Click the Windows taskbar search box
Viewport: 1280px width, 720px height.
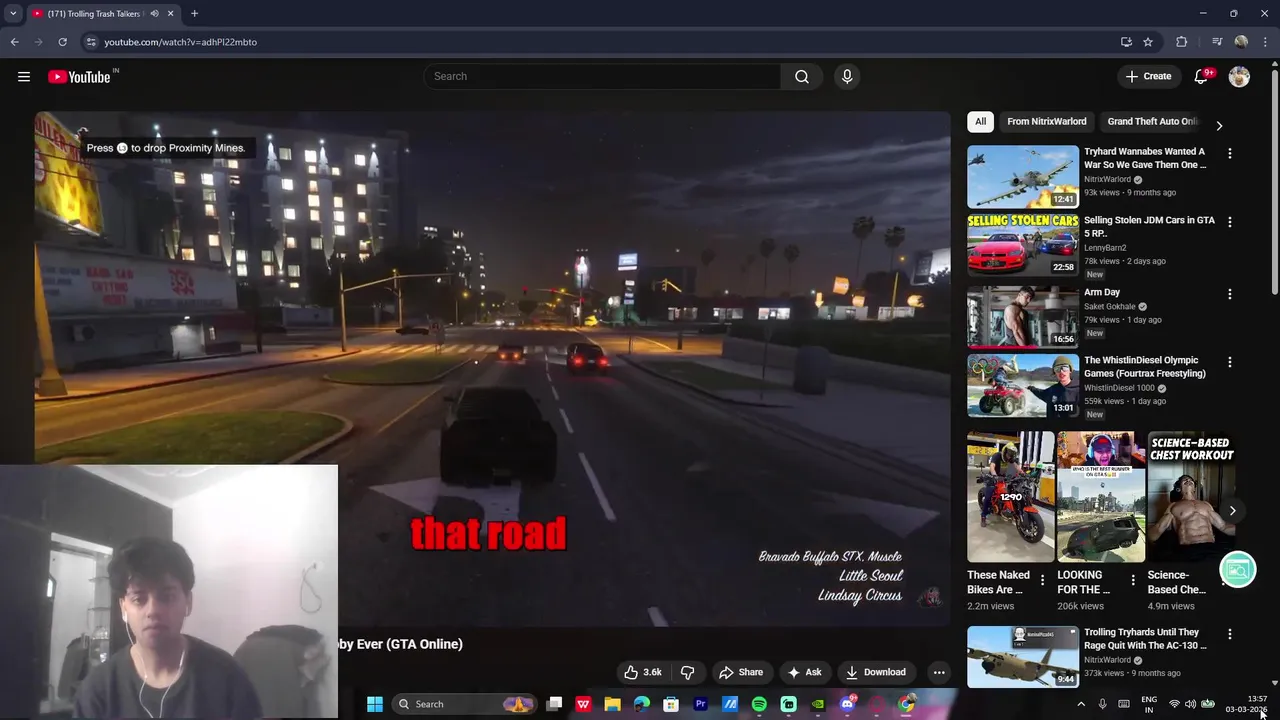click(464, 704)
